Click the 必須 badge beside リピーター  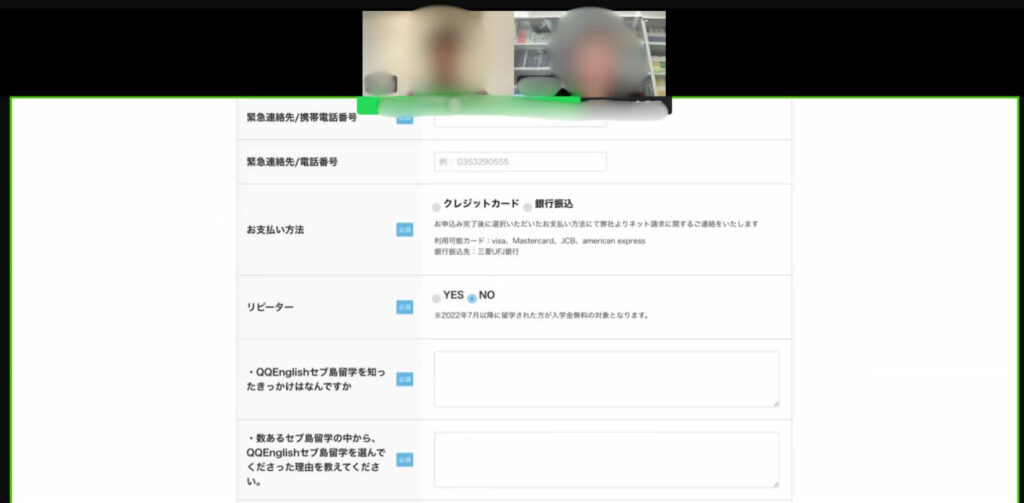pyautogui.click(x=405, y=307)
